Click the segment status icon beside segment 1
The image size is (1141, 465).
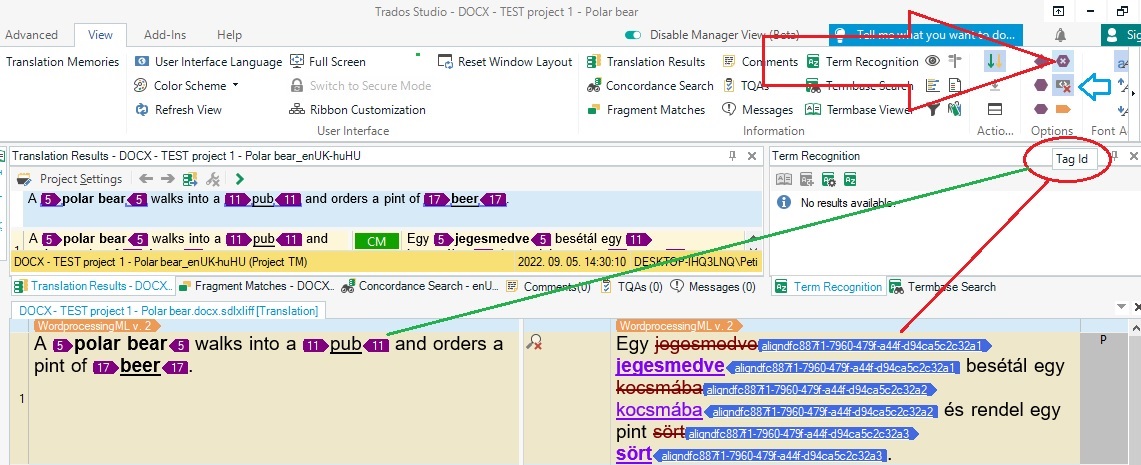click(x=534, y=343)
